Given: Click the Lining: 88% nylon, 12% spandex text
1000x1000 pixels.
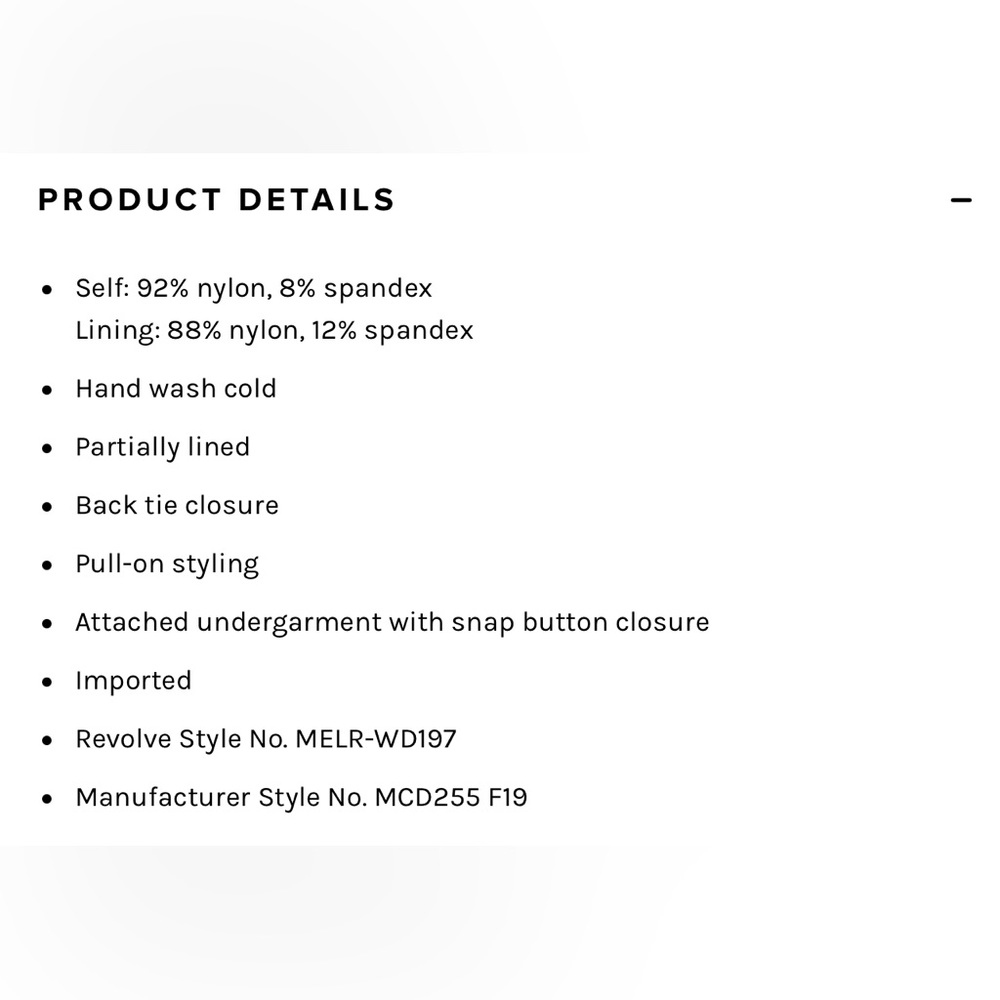Looking at the screenshot, I should point(274,330).
